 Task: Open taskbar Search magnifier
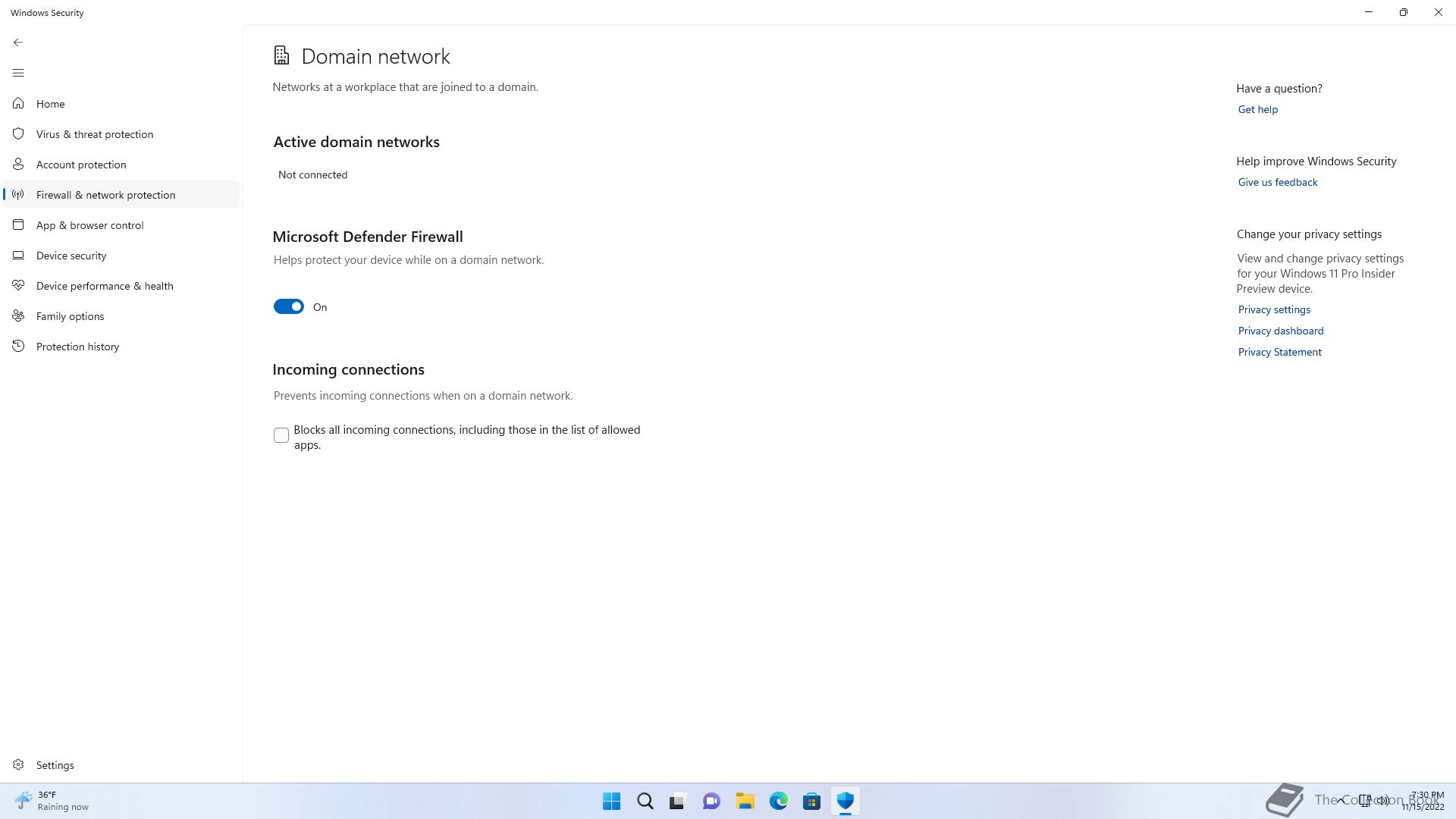645,801
